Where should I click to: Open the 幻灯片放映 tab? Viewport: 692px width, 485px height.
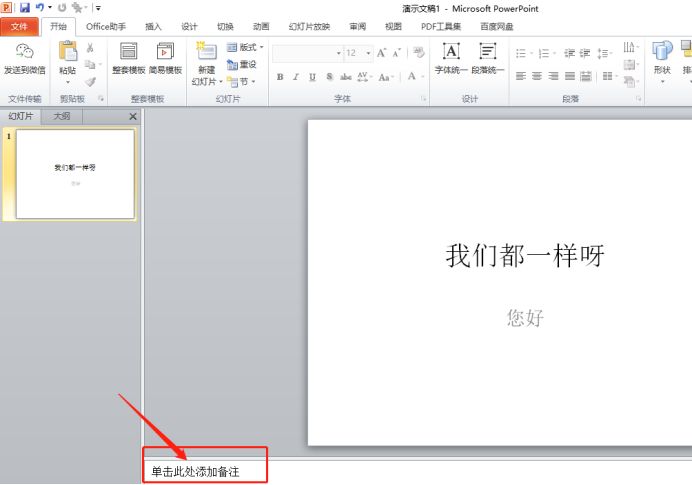(309, 26)
